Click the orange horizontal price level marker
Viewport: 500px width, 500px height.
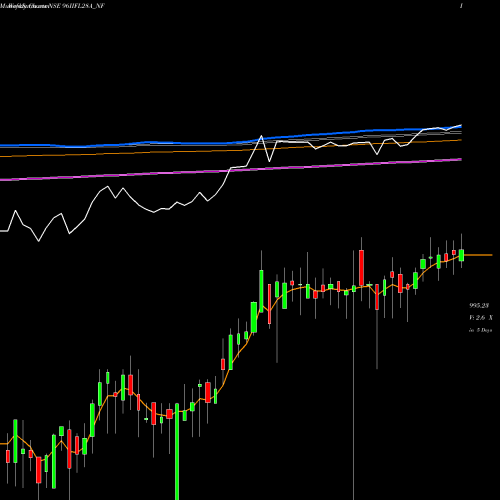[x=478, y=255]
